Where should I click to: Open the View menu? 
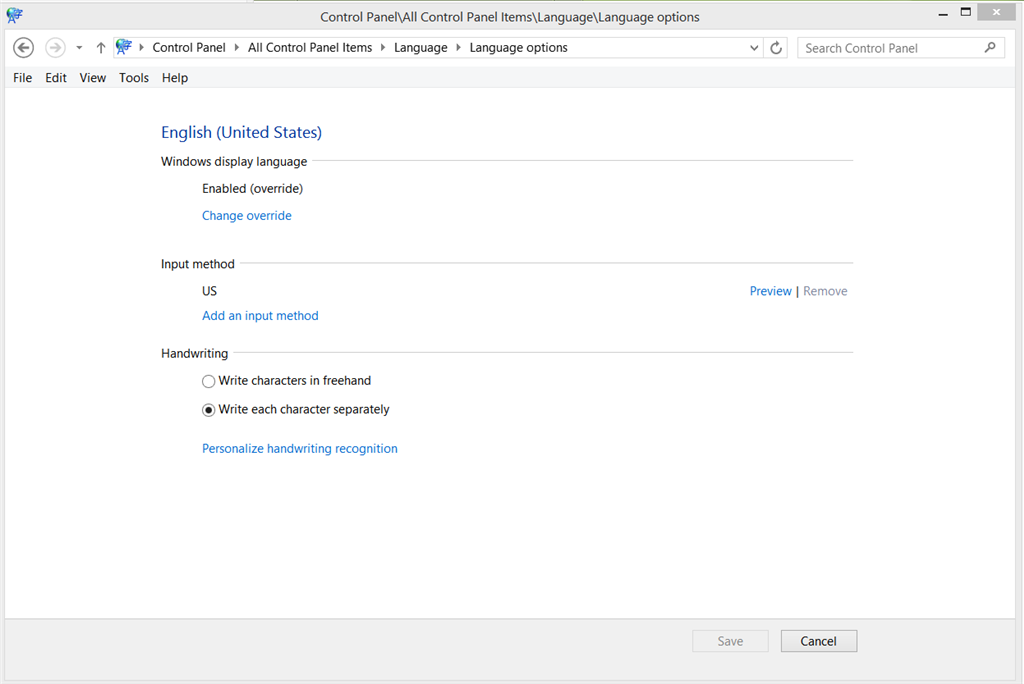pyautogui.click(x=92, y=77)
